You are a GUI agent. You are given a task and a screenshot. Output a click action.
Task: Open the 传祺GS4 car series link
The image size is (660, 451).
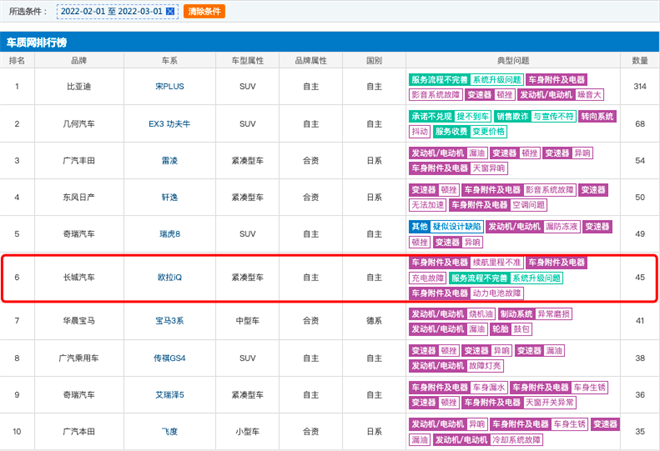click(170, 358)
